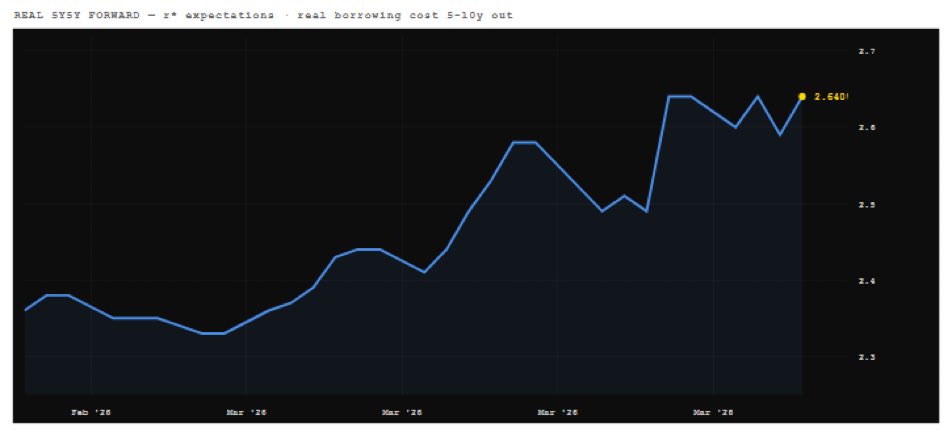
Task: Click the yellow 2.640 value label
Action: coord(831,97)
